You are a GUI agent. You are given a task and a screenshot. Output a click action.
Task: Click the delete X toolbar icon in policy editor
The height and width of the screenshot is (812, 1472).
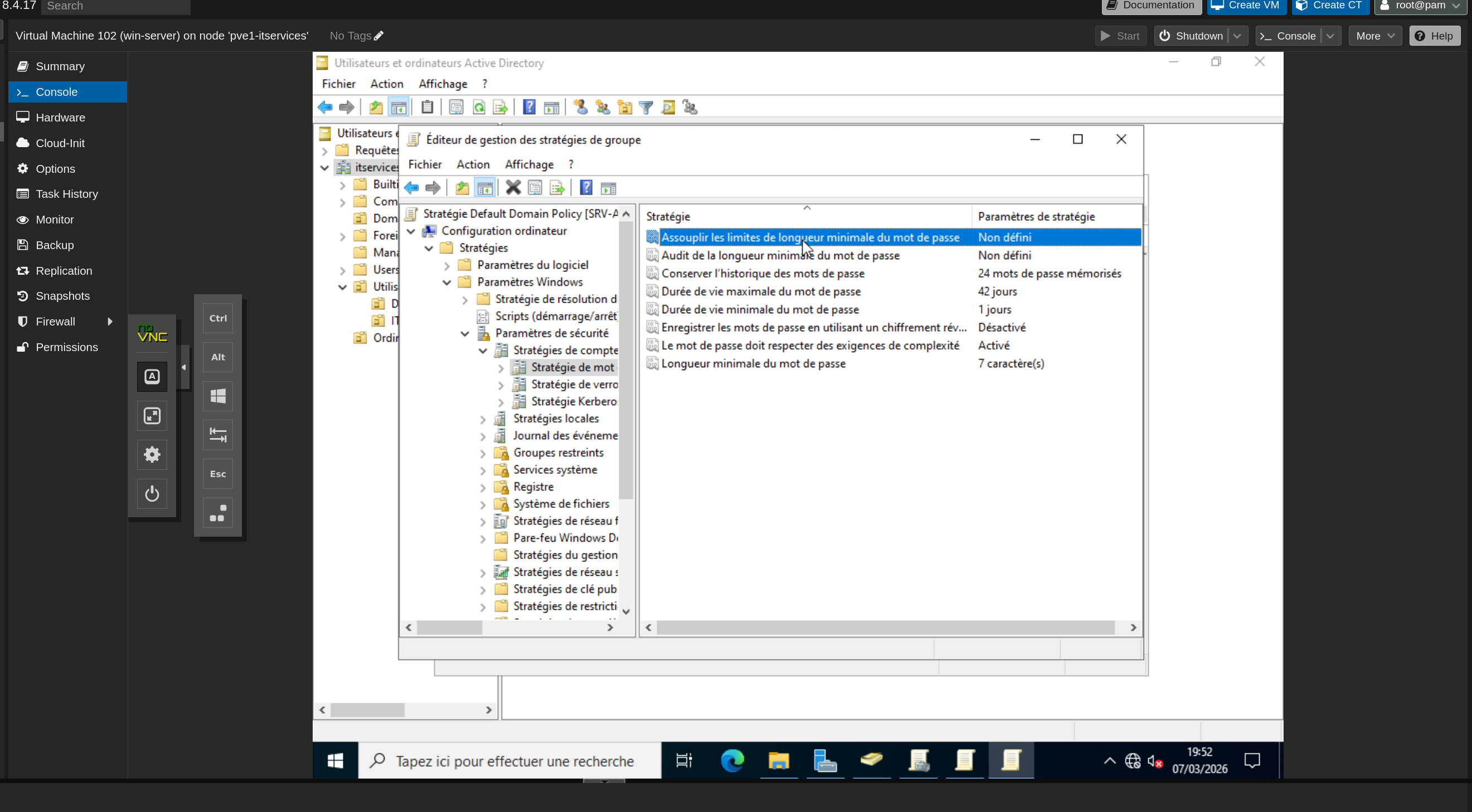click(513, 187)
